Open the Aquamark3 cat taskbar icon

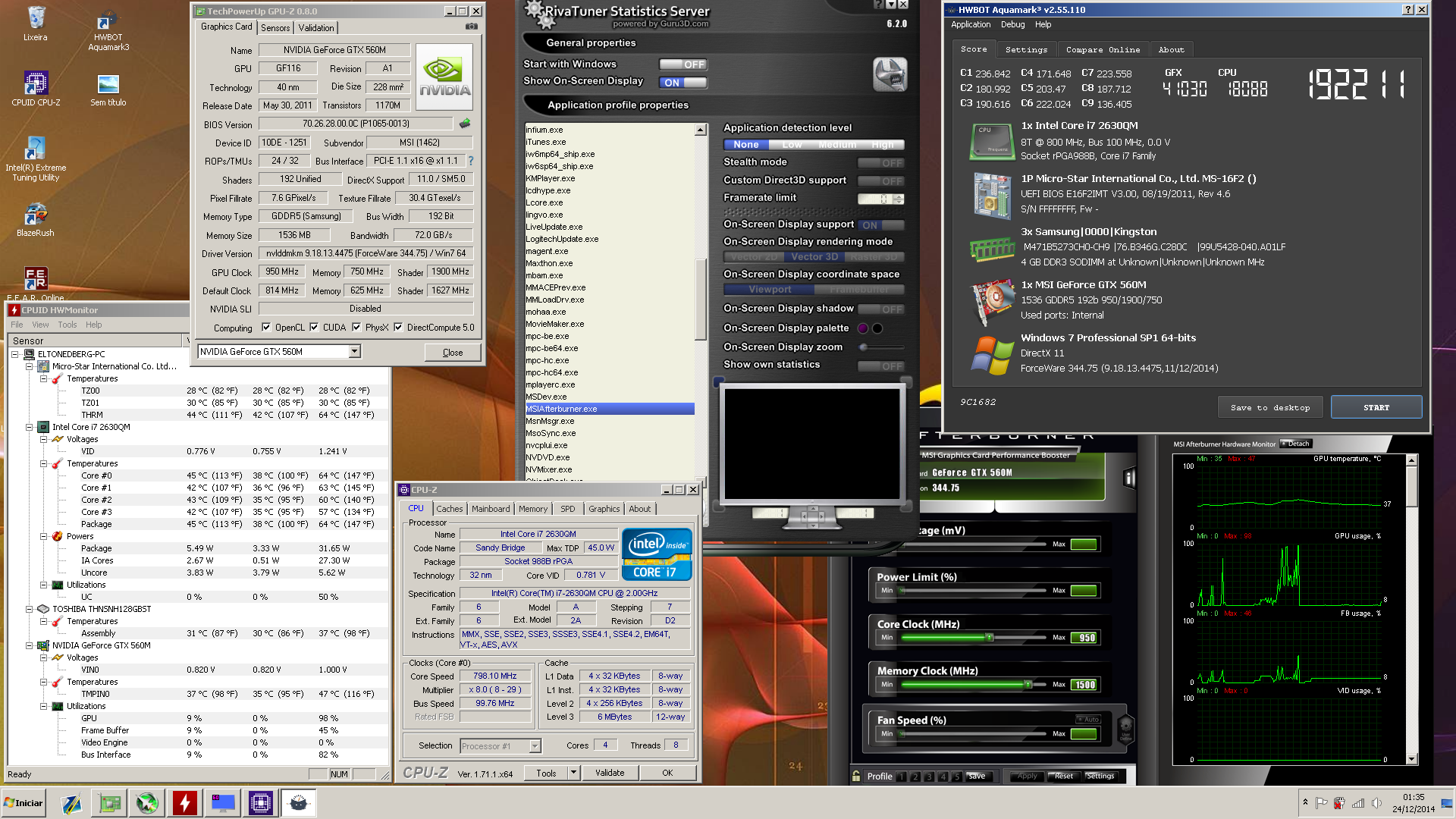pos(298,802)
